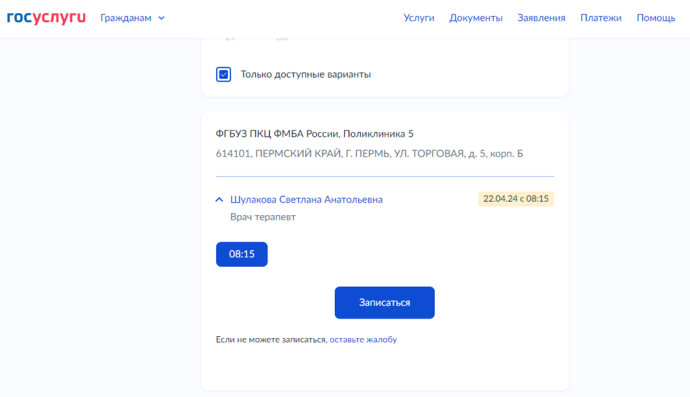Click the 22.04.24 с 08:15 date badge

pos(516,199)
